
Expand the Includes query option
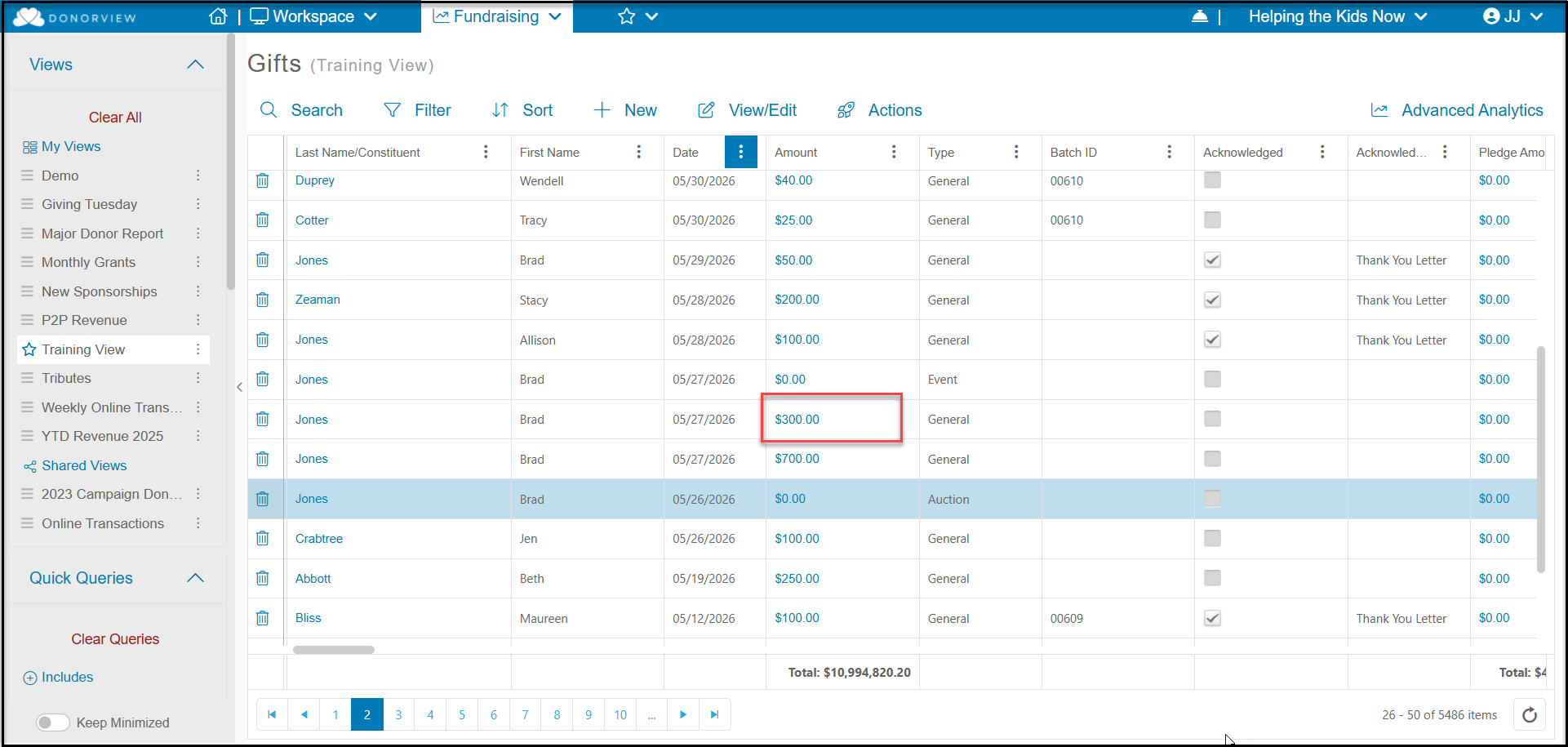(58, 678)
